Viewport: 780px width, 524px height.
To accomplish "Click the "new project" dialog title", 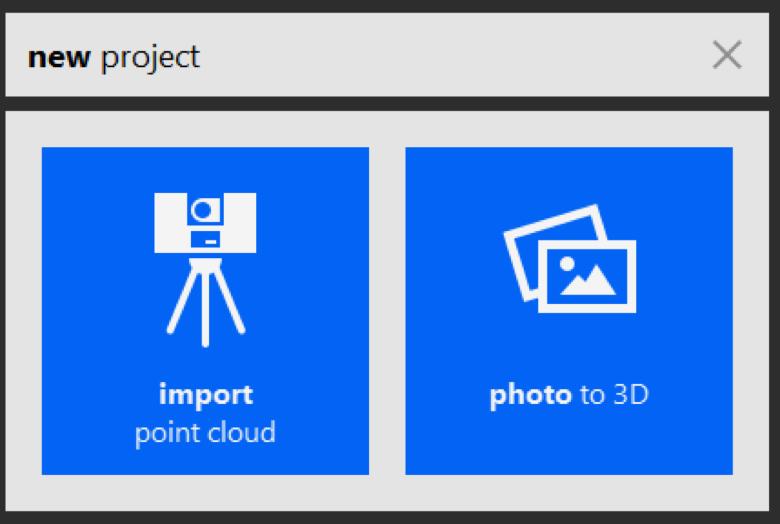I will point(114,58).
